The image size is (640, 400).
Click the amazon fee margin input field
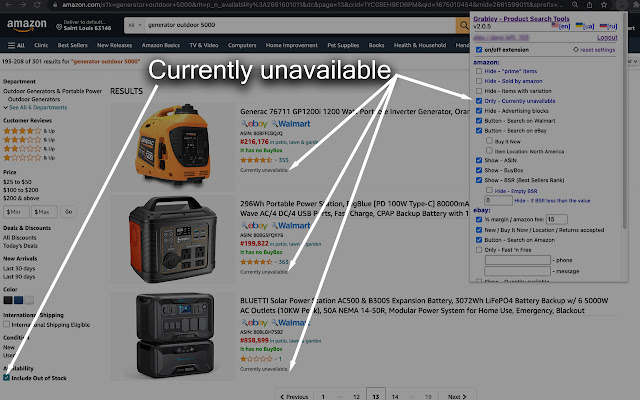[557, 220]
